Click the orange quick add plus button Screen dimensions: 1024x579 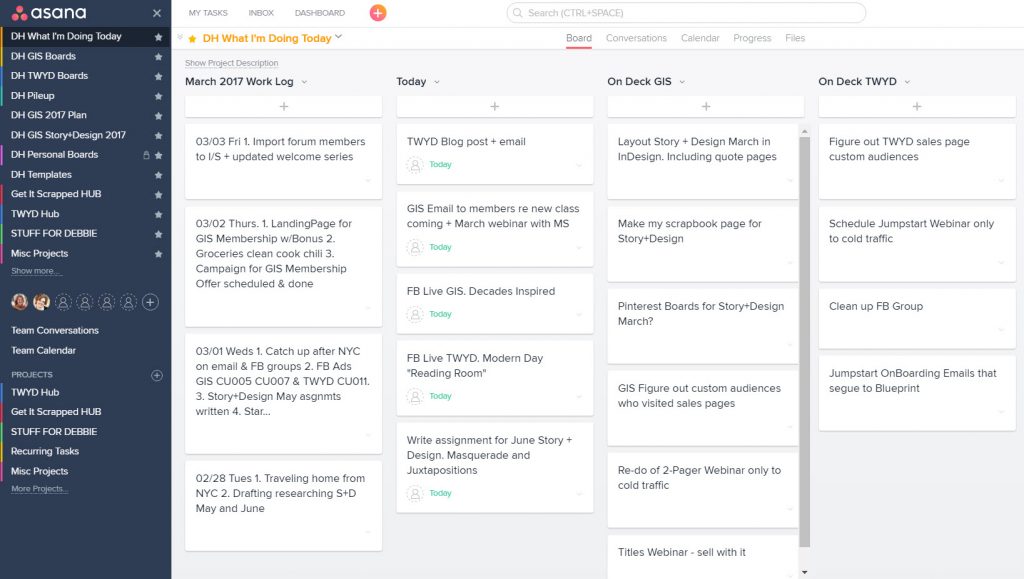[x=377, y=12]
